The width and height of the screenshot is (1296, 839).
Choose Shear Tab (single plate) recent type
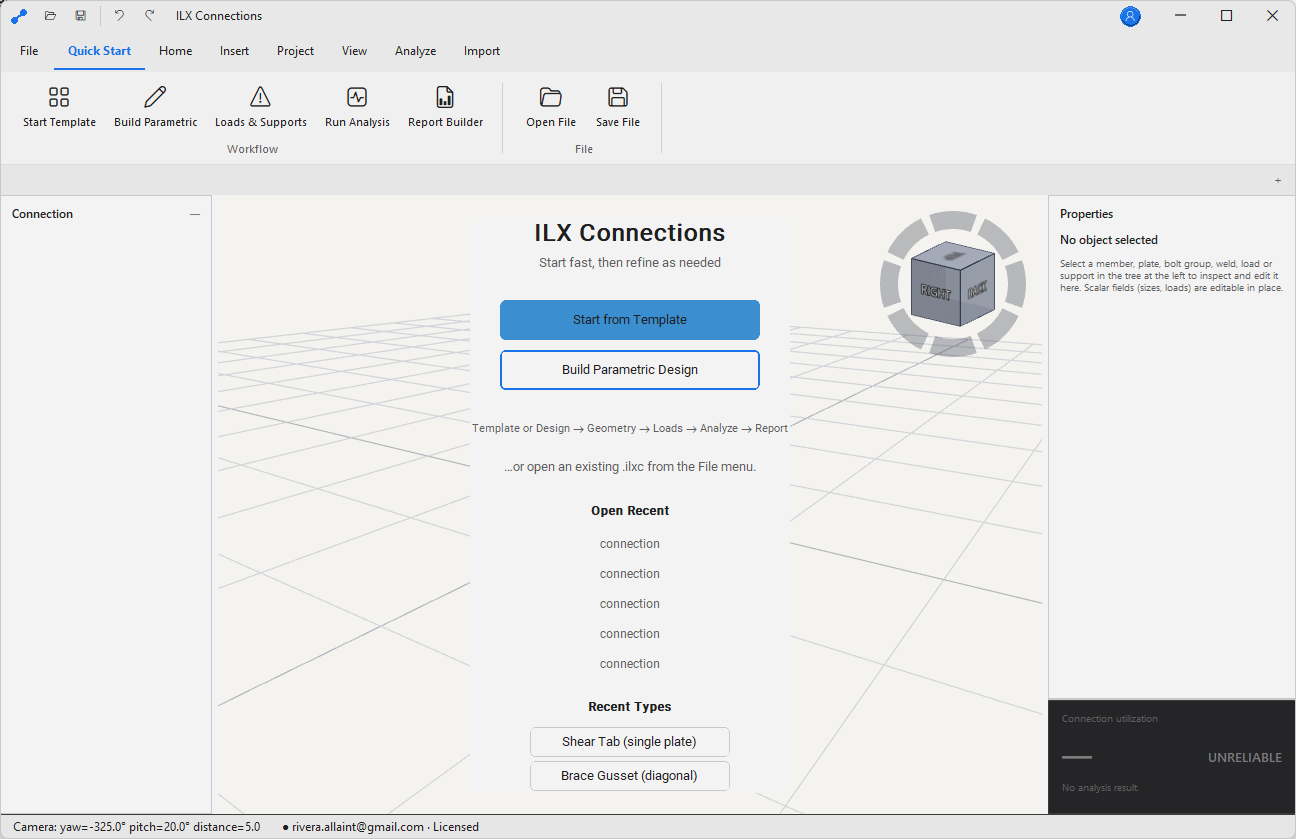[629, 742]
